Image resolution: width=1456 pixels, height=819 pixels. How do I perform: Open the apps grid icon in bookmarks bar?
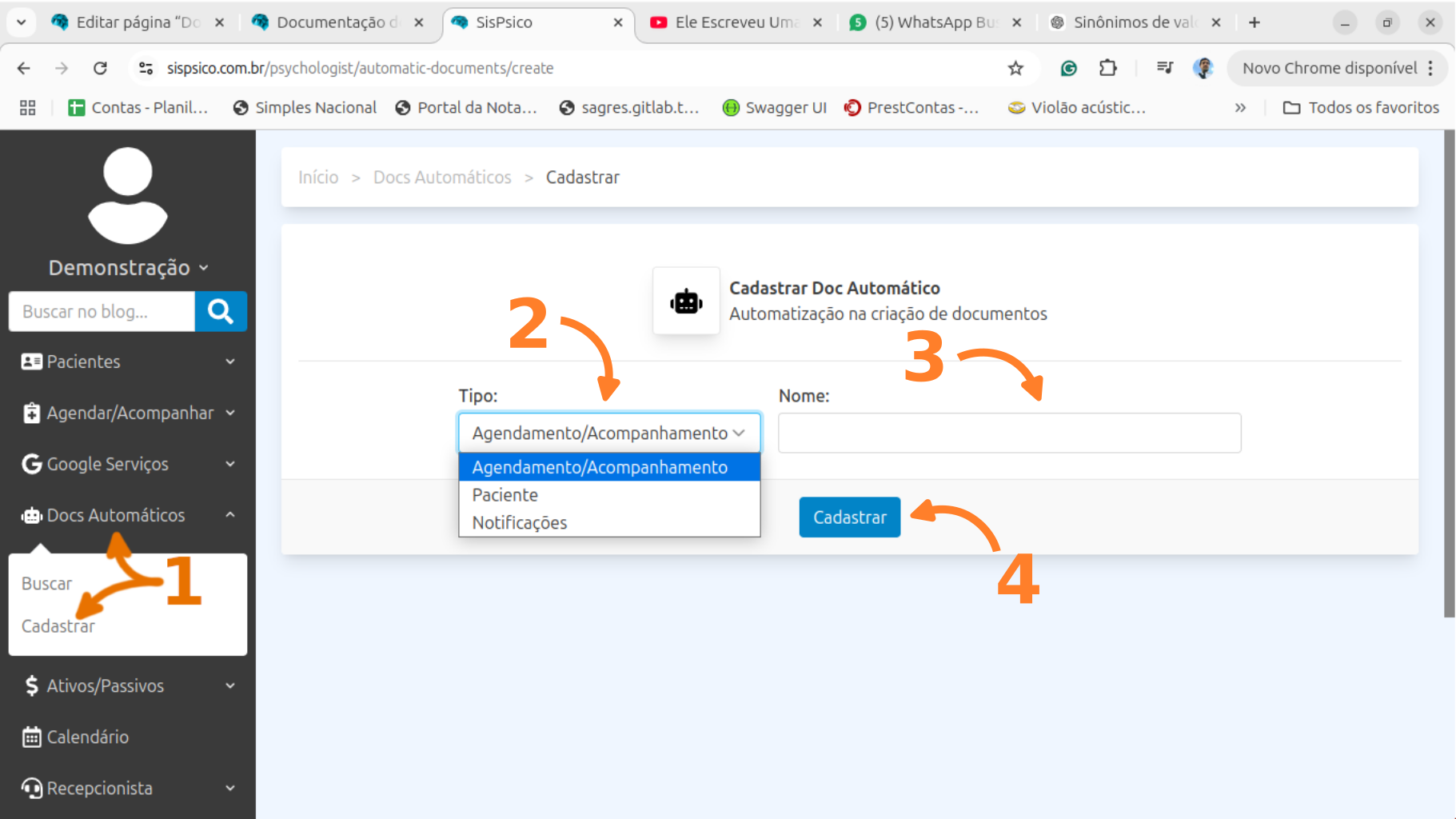tap(28, 107)
